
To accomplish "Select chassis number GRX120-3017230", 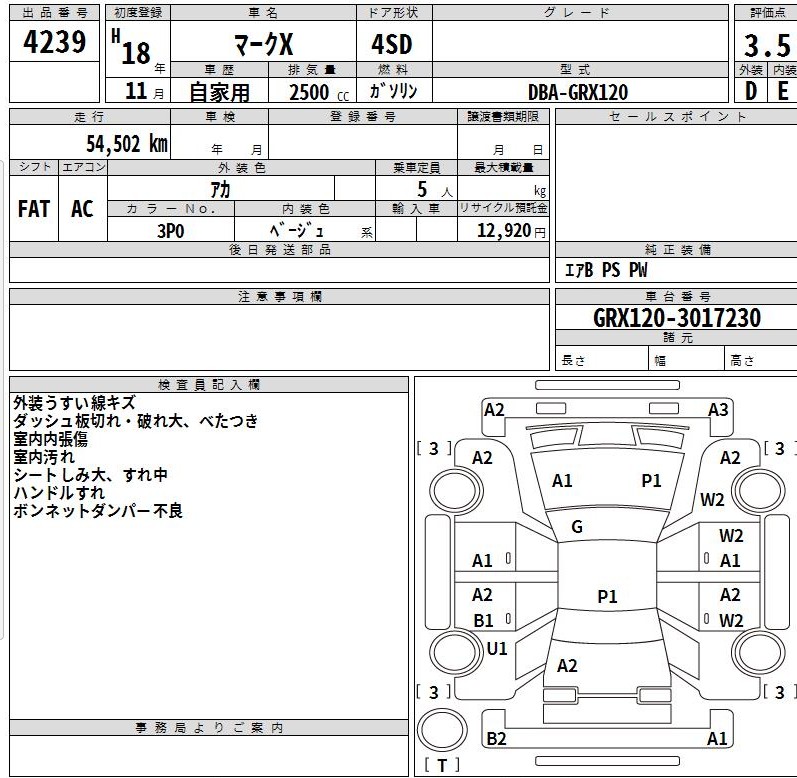I will tap(677, 318).
